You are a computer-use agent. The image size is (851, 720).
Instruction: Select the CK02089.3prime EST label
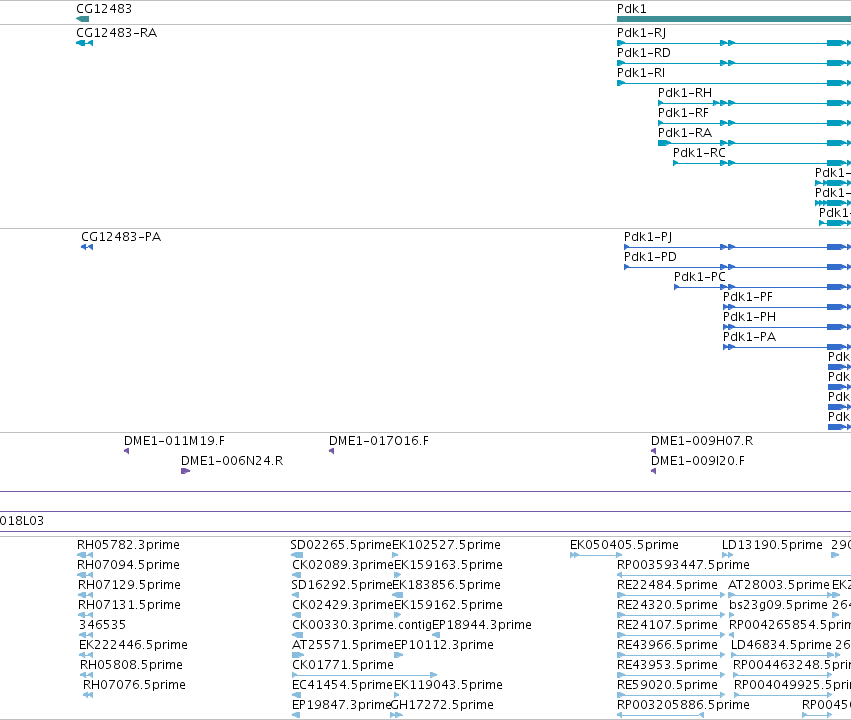point(342,565)
